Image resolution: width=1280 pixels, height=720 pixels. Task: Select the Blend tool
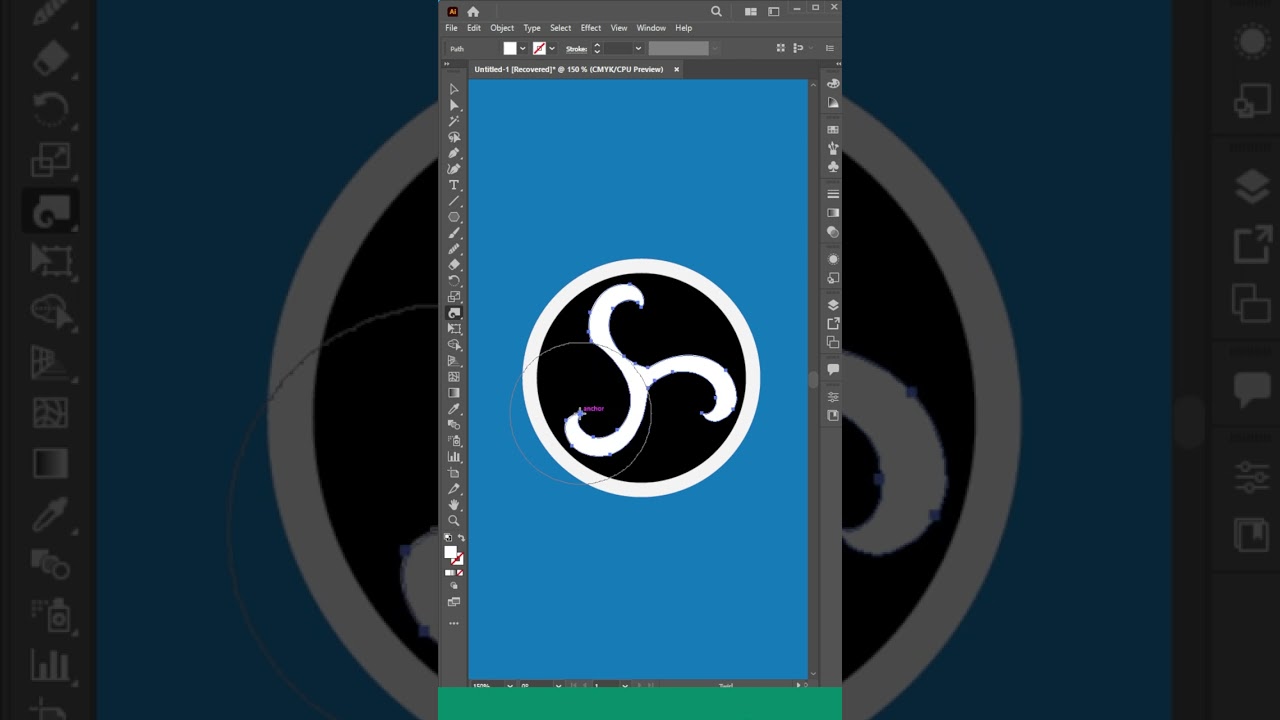tap(454, 425)
